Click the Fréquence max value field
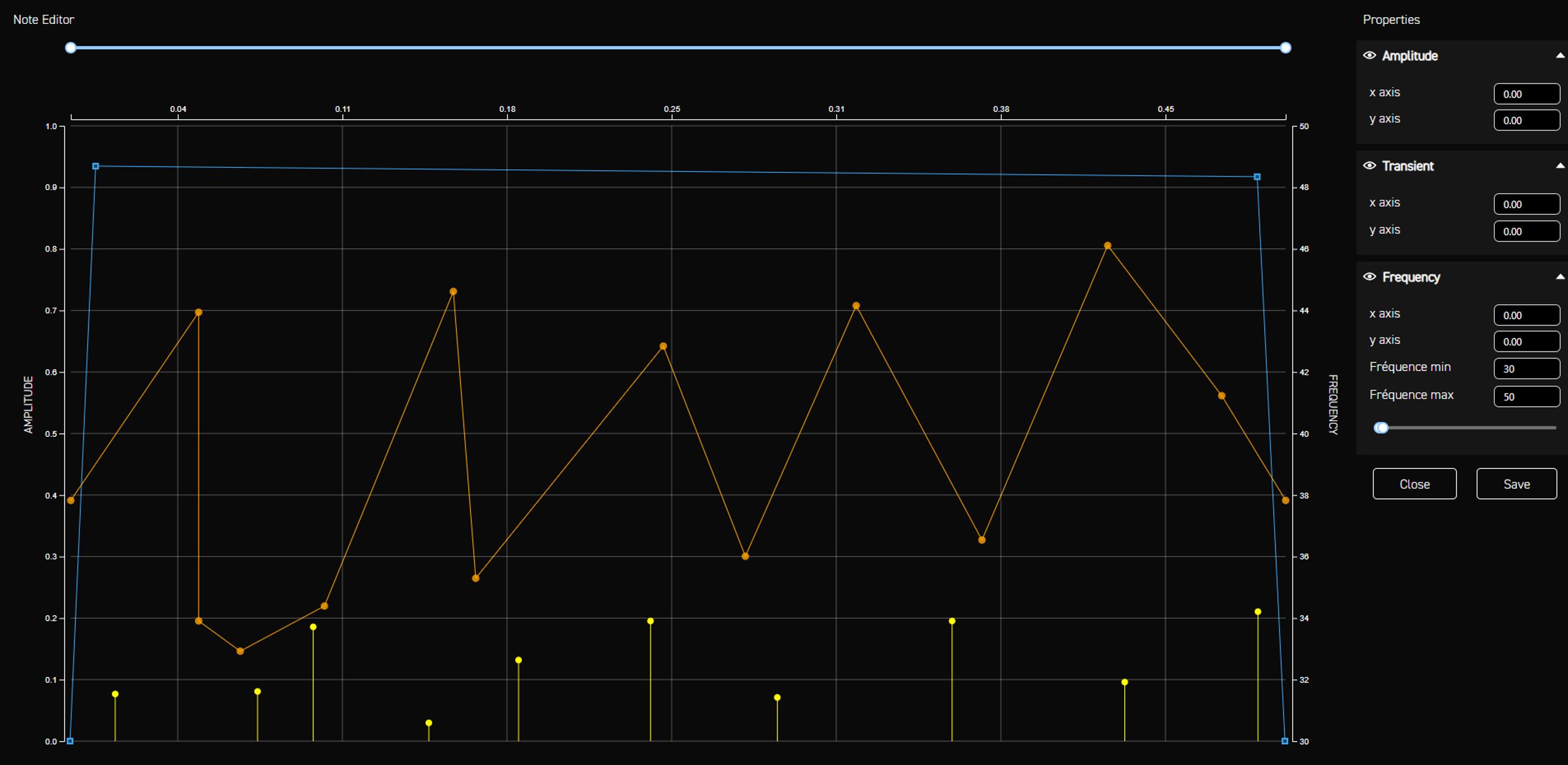 point(1526,396)
